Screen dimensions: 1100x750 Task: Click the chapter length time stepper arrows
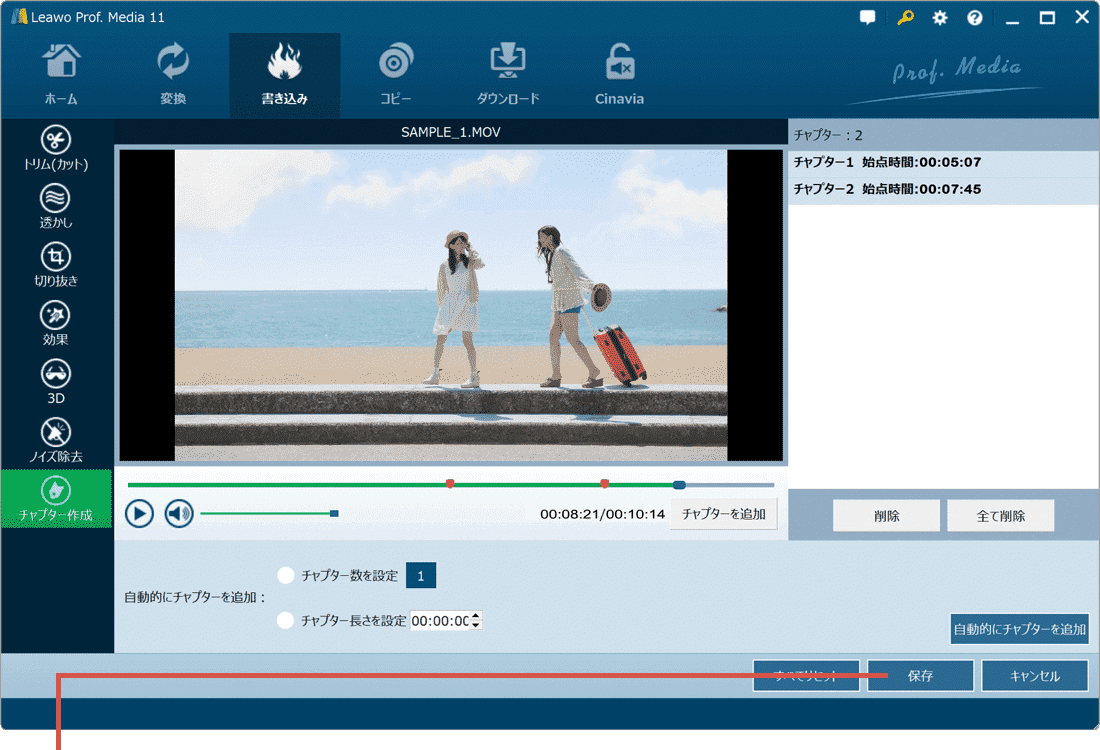click(x=476, y=620)
